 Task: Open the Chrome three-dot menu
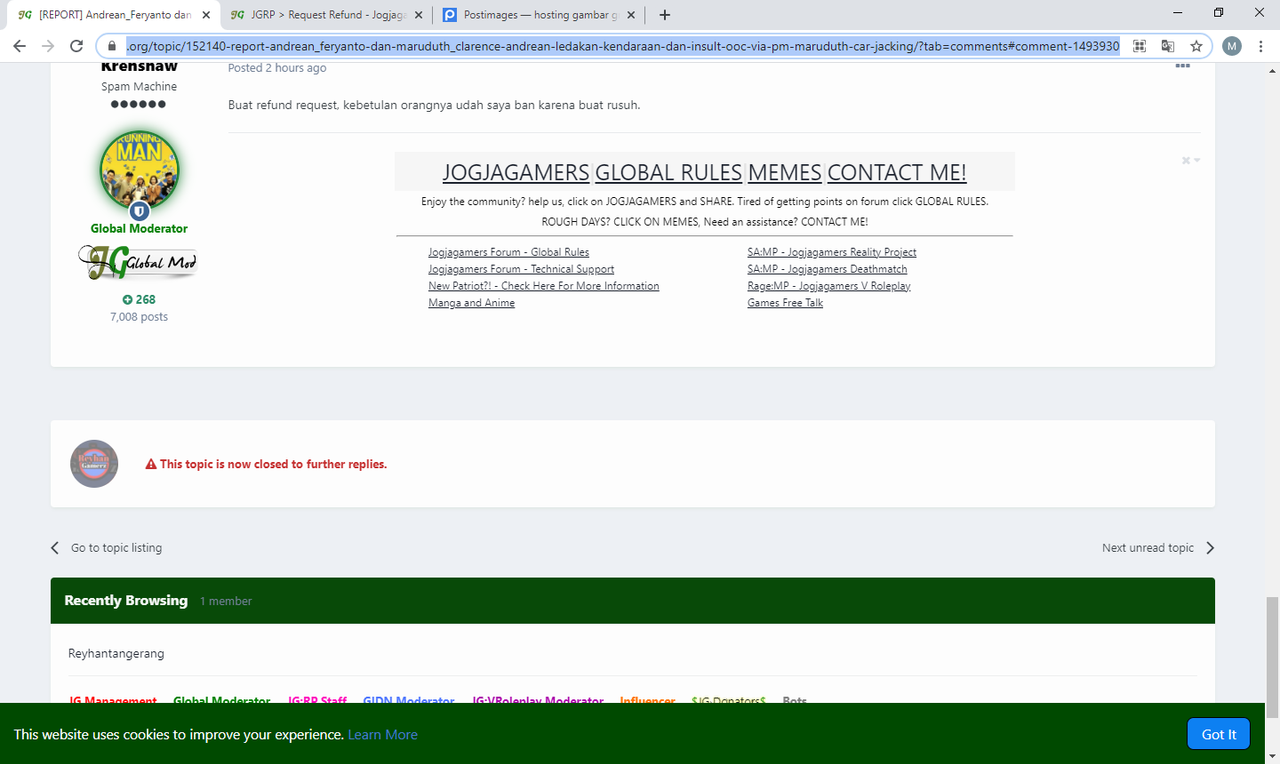1260,46
